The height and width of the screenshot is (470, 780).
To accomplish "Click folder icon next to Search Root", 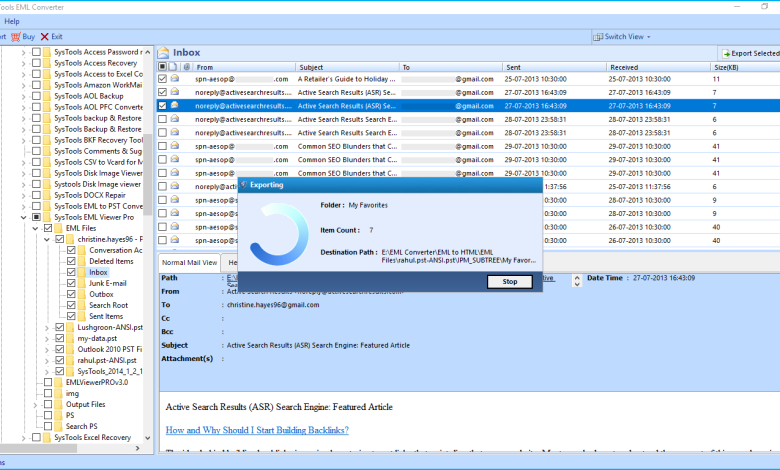I will tap(82, 305).
